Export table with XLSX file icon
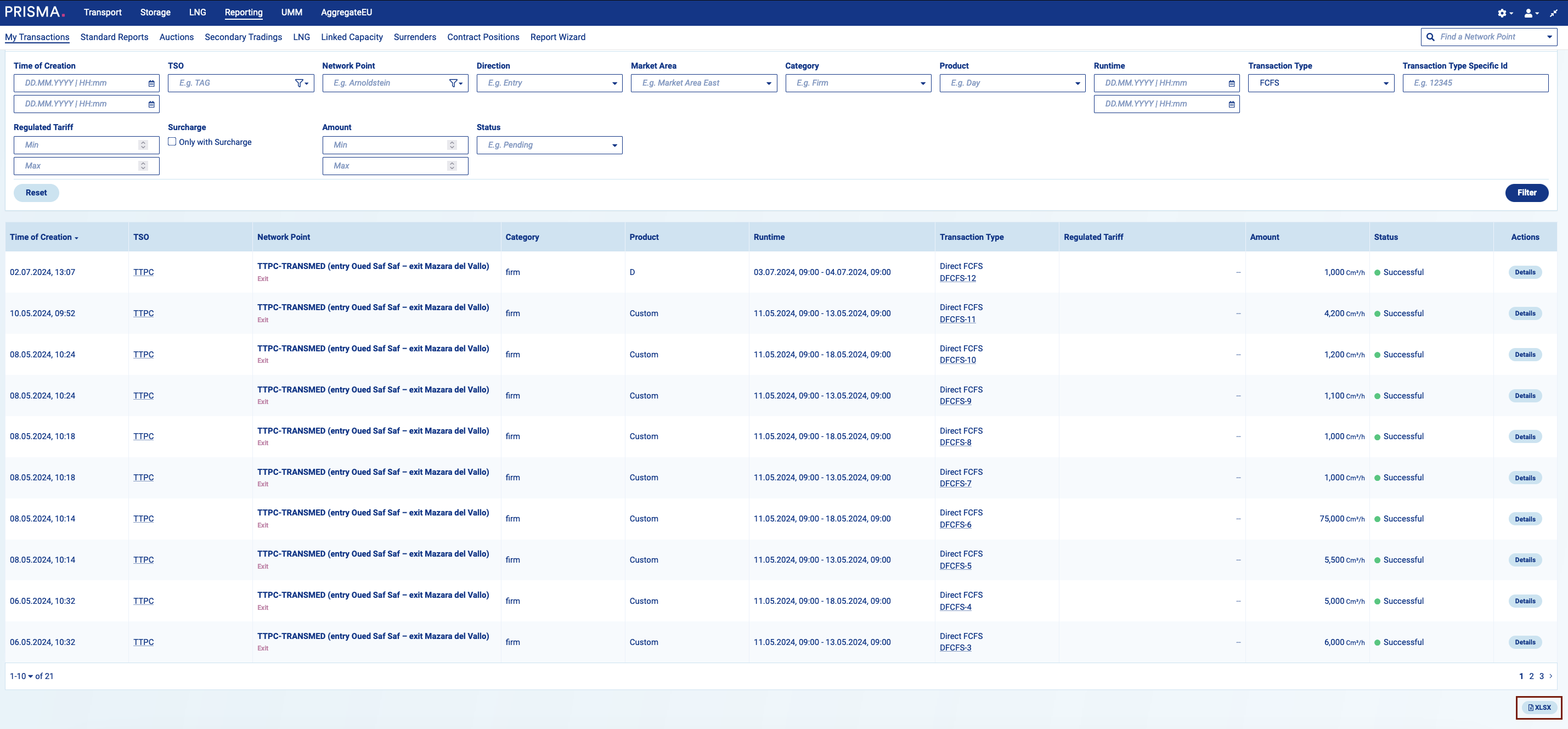The image size is (1568, 729). 1539,708
